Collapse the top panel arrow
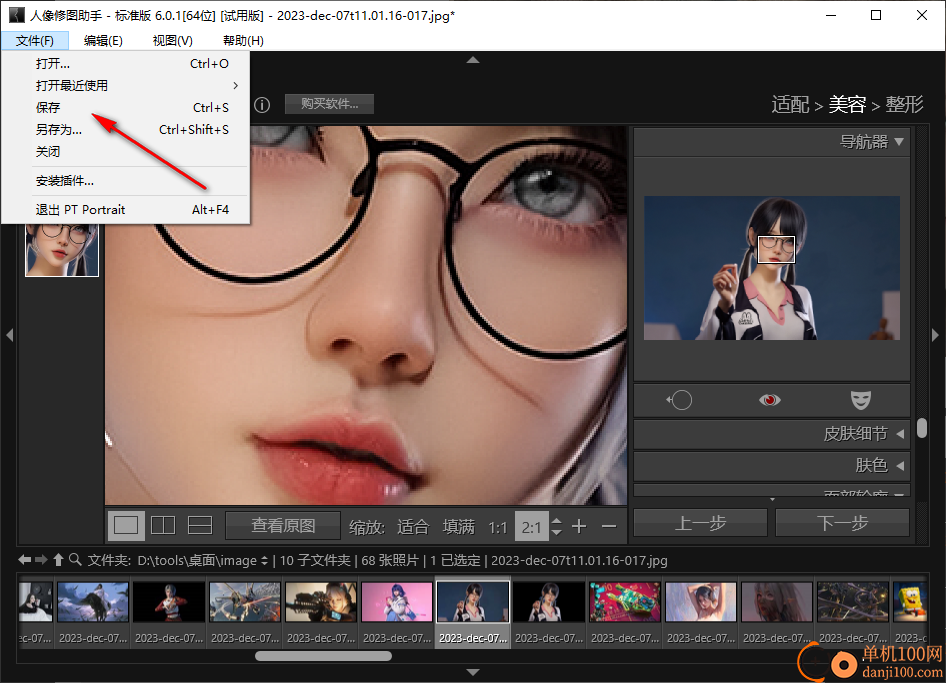 [x=473, y=60]
